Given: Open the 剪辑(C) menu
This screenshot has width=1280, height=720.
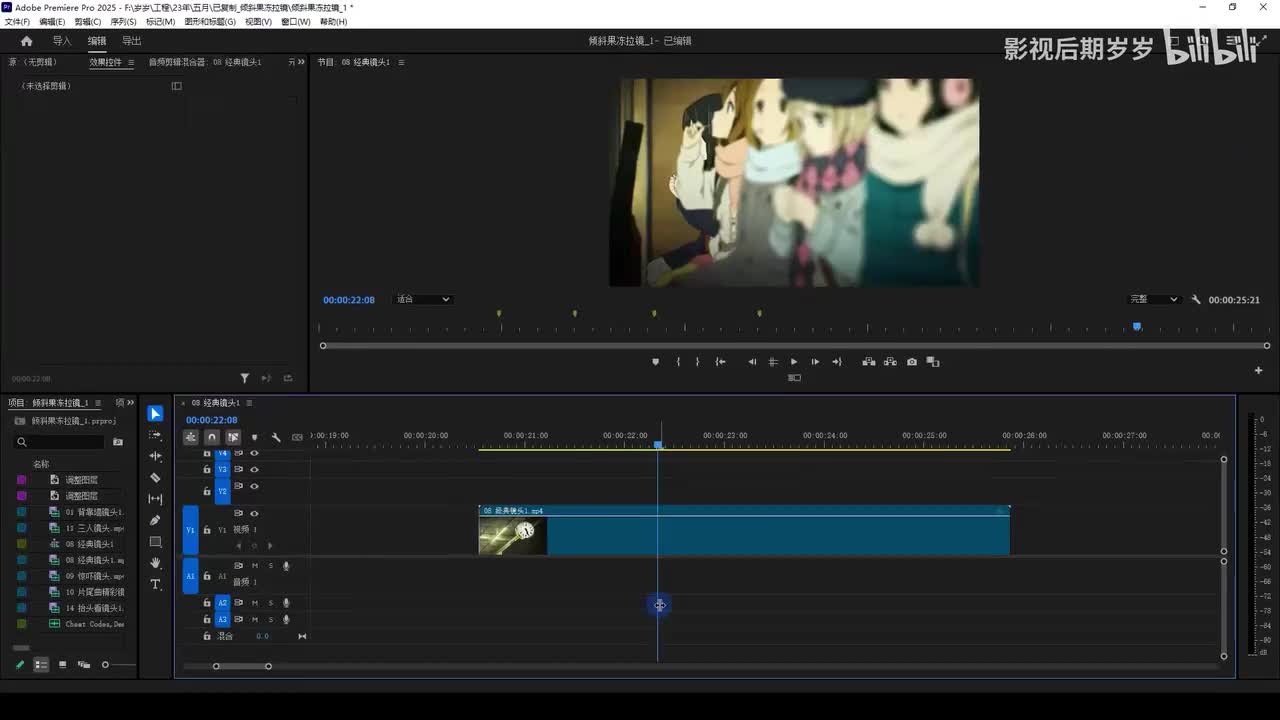Looking at the screenshot, I should tap(88, 21).
